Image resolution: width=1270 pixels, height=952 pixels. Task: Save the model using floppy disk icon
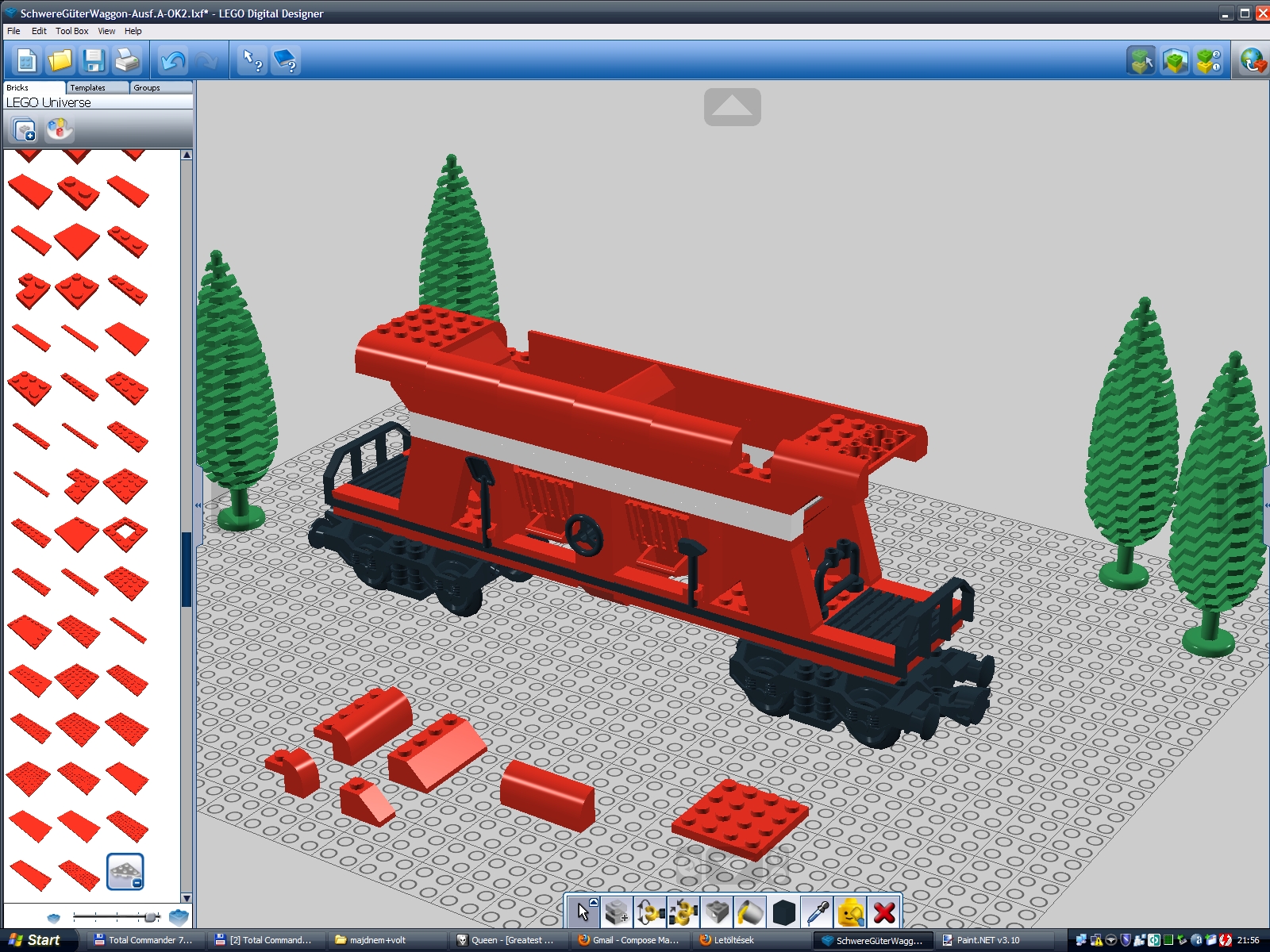click(94, 60)
